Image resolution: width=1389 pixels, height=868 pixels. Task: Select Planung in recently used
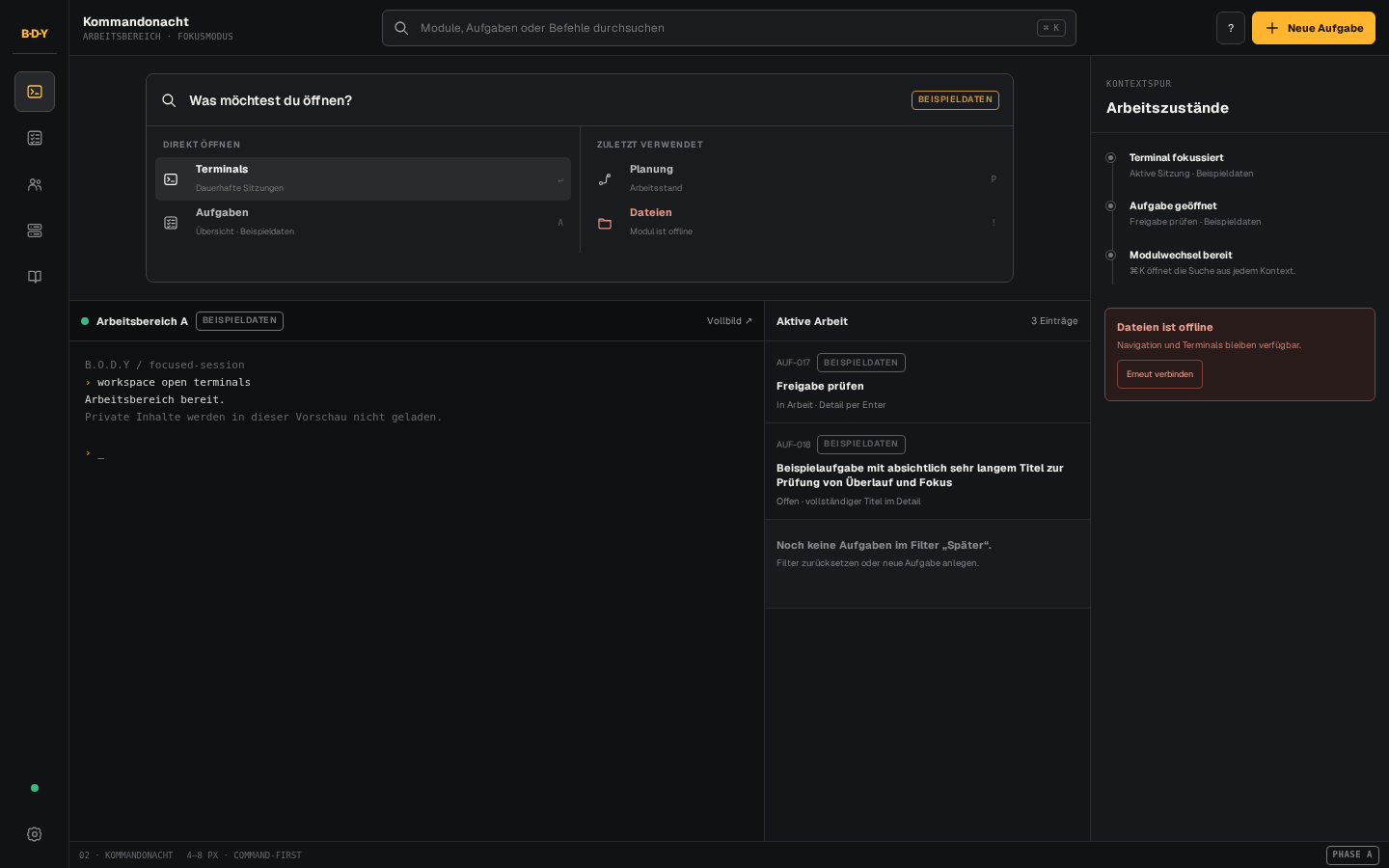coord(797,179)
